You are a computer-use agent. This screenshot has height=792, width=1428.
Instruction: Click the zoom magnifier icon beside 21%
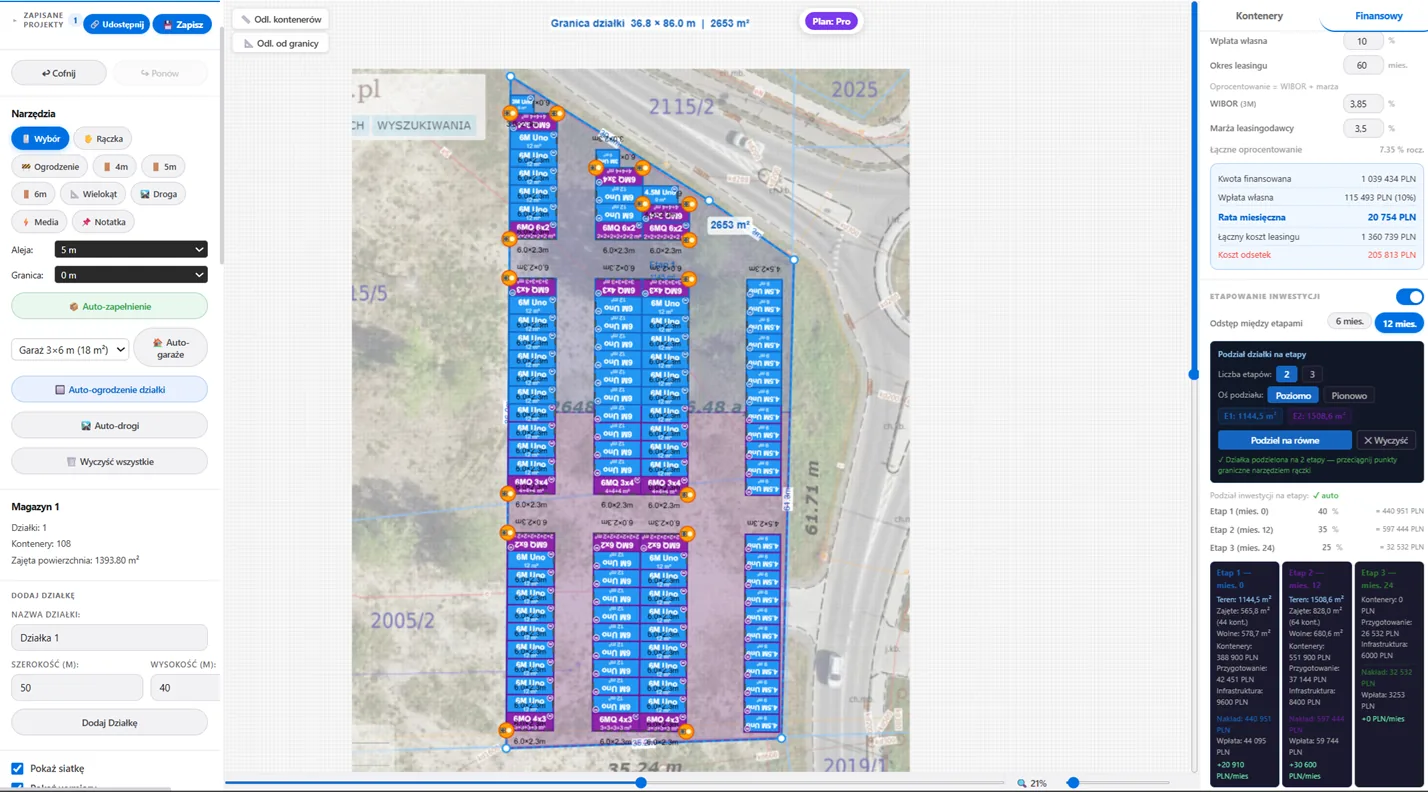[1021, 783]
